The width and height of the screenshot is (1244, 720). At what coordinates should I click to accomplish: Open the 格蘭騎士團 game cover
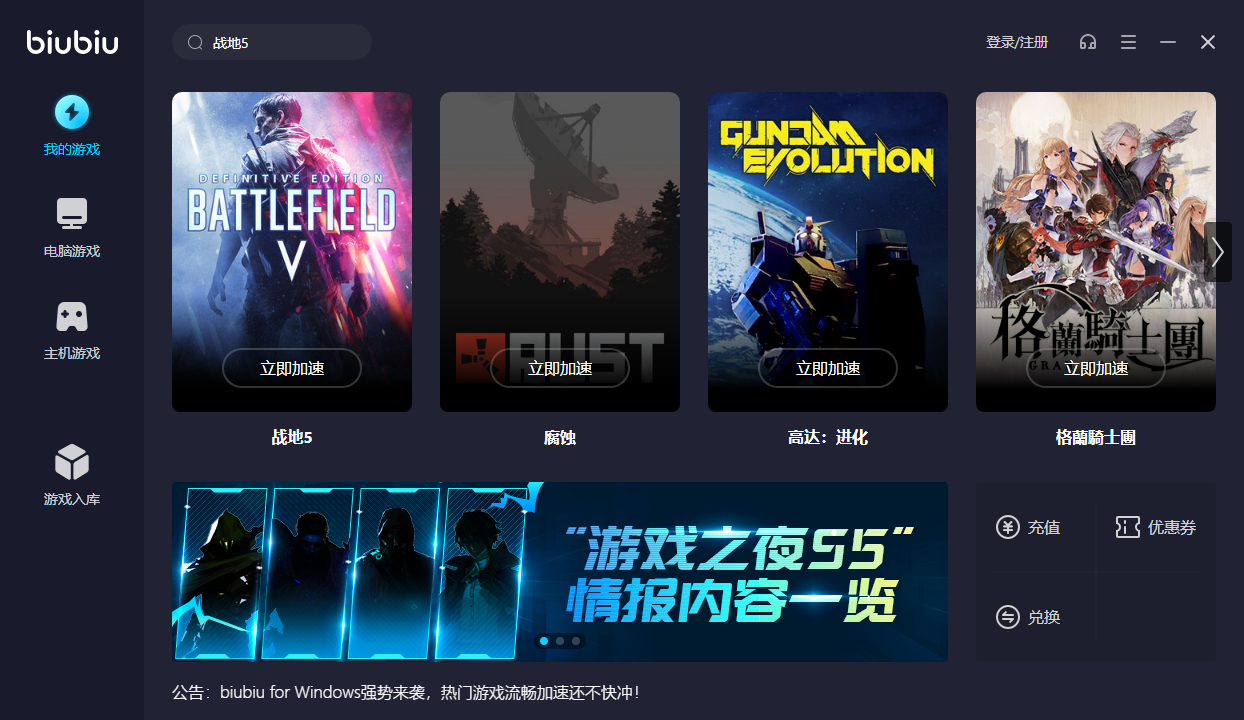(1096, 252)
